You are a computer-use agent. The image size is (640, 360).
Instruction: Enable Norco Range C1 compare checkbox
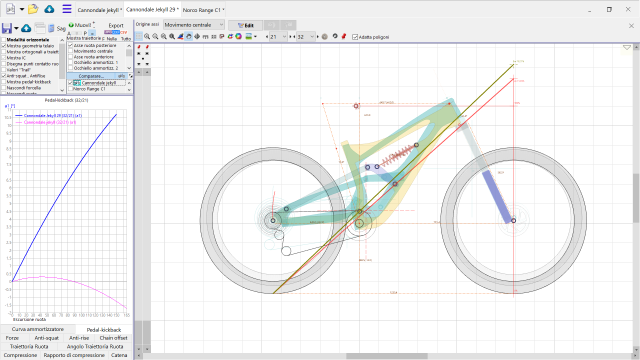[71, 89]
